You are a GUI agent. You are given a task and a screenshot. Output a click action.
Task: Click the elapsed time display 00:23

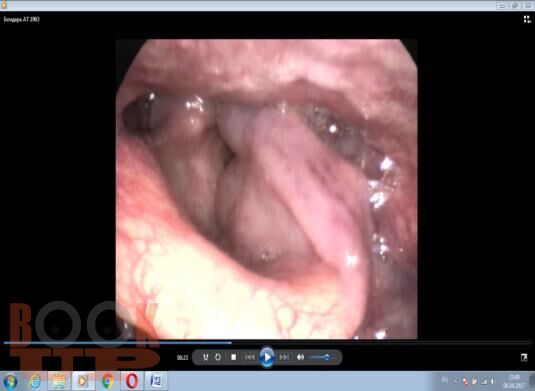click(182, 358)
